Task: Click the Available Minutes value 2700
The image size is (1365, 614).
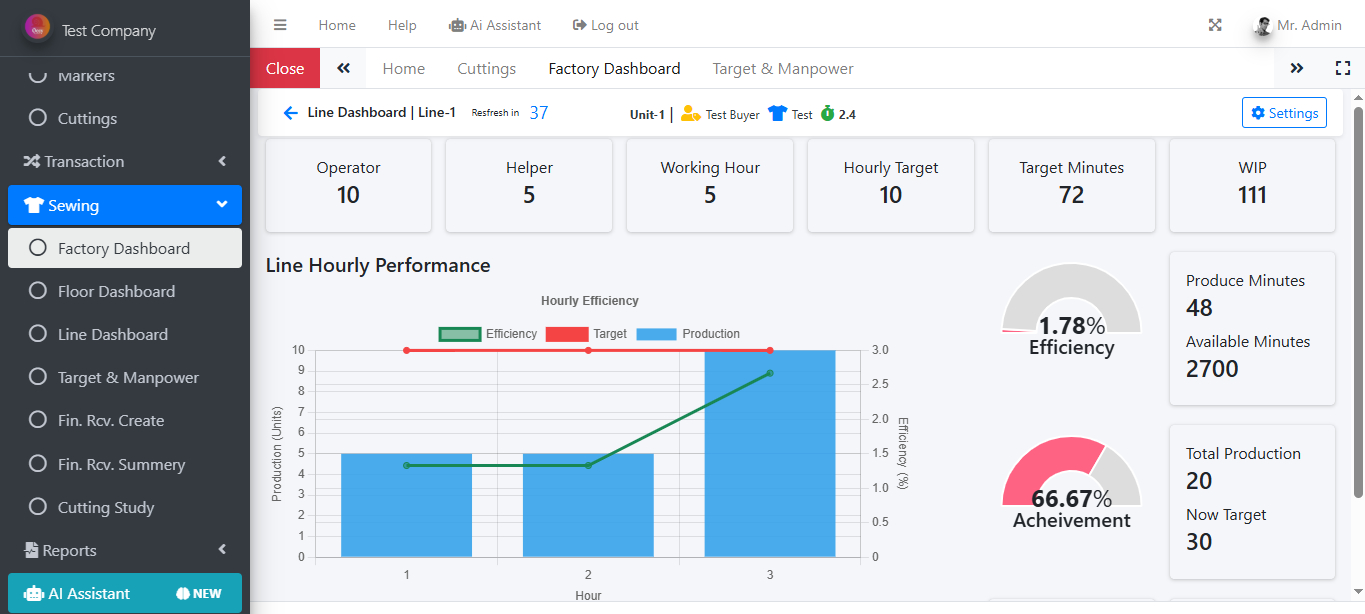Action: click(x=1212, y=369)
